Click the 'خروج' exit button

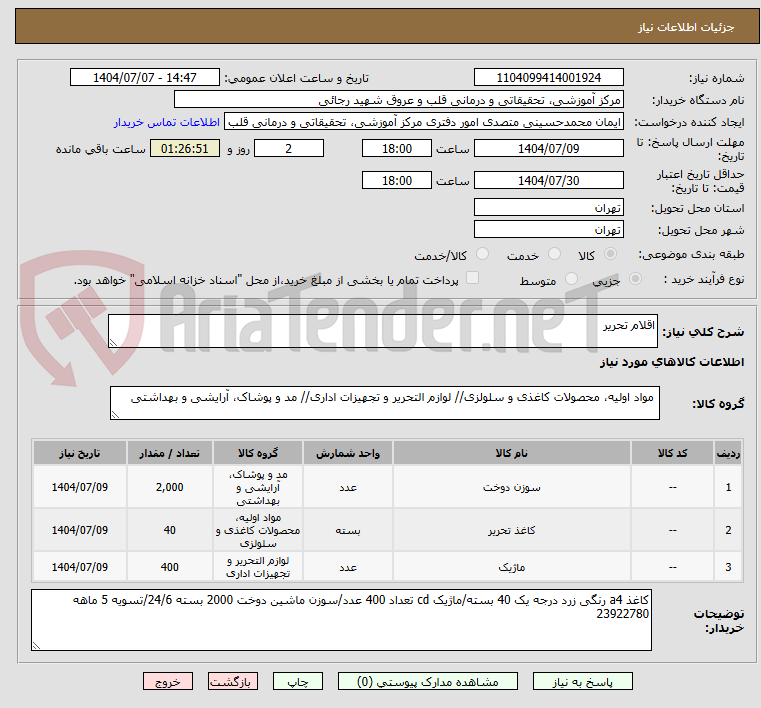pos(167,681)
